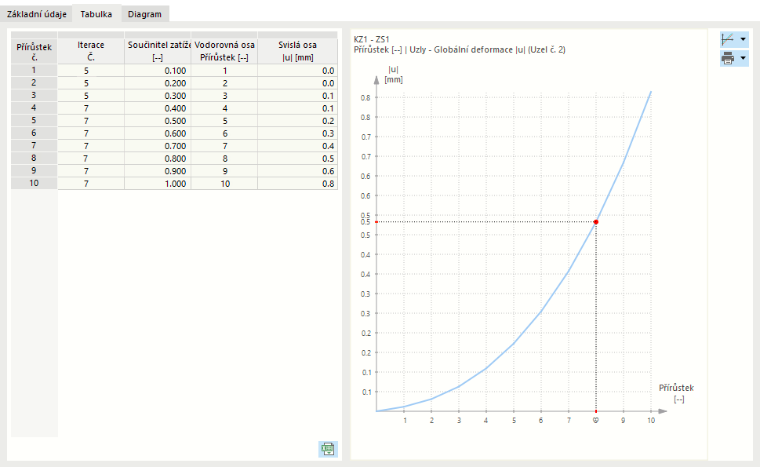This screenshot has height=467, width=760.
Task: Expand the diagram axis settings dropdown arrow
Action: coord(743,39)
